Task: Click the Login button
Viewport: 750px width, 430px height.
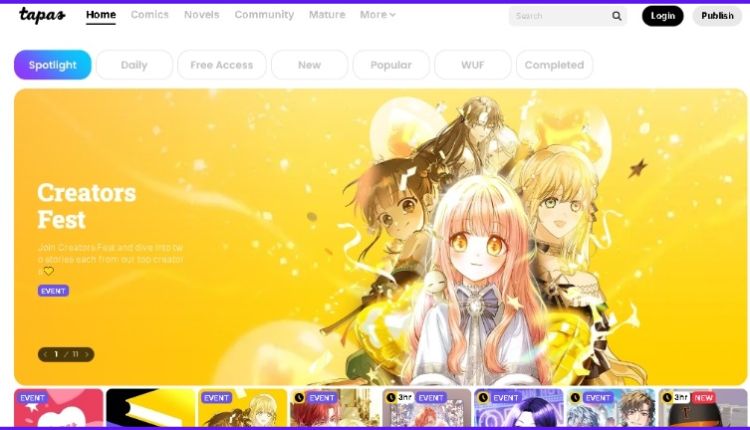Action: click(662, 16)
